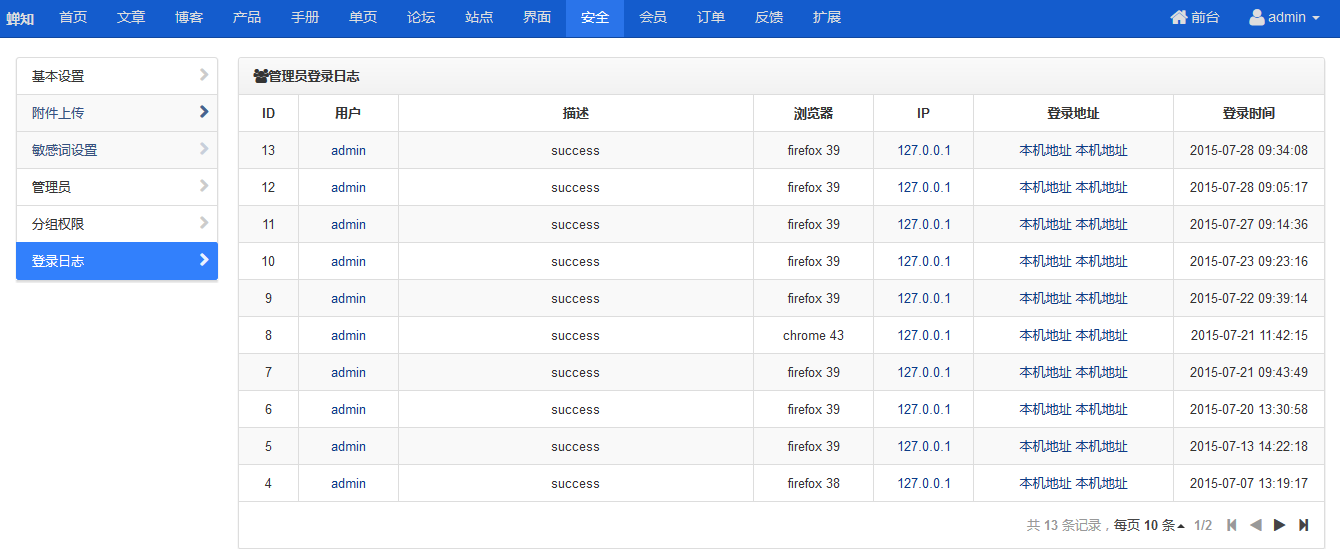The image size is (1340, 549).
Task: Jump to the last page of records
Action: 1304,525
